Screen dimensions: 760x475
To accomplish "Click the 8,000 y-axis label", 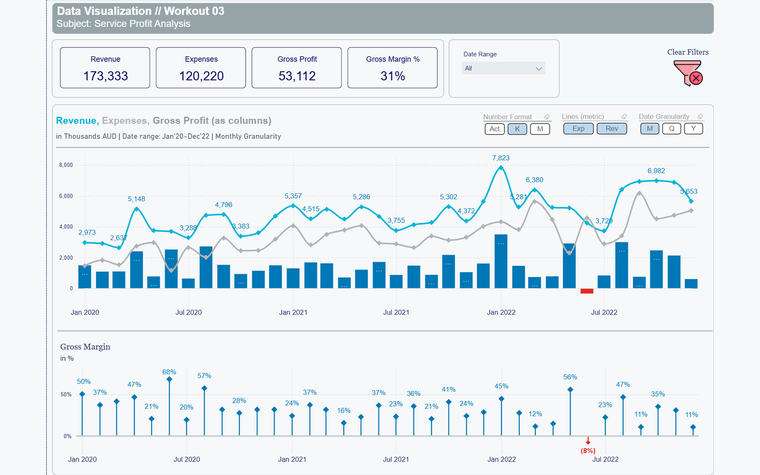I will pyautogui.click(x=66, y=165).
